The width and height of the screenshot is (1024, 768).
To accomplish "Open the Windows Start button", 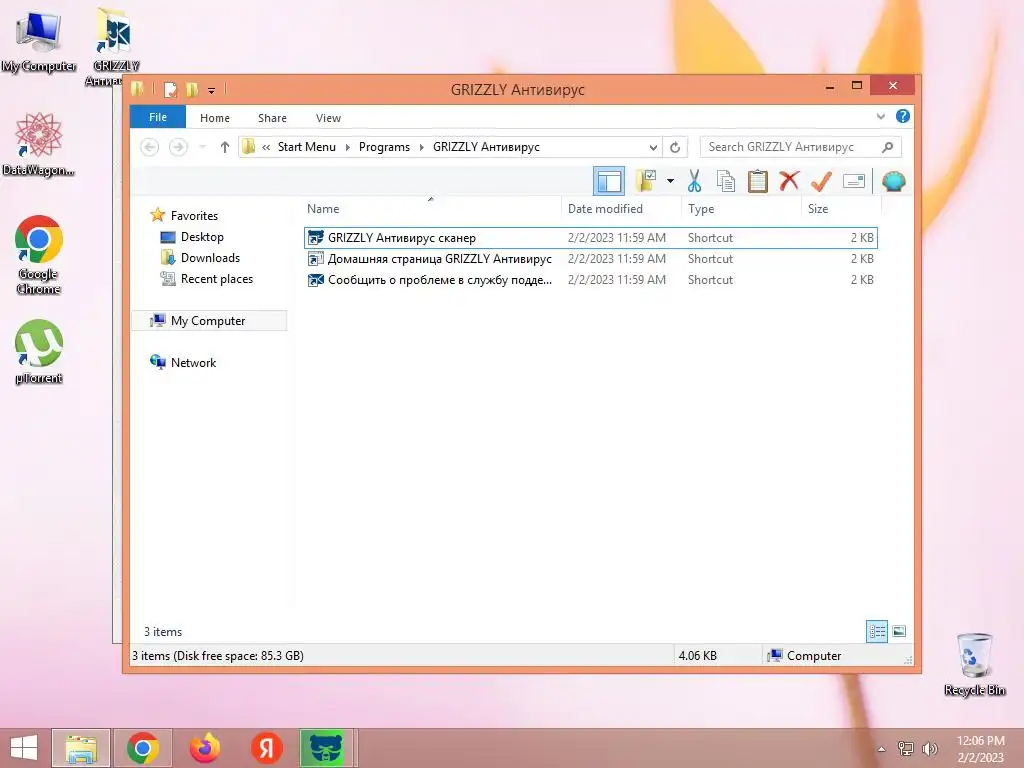I will [x=24, y=748].
